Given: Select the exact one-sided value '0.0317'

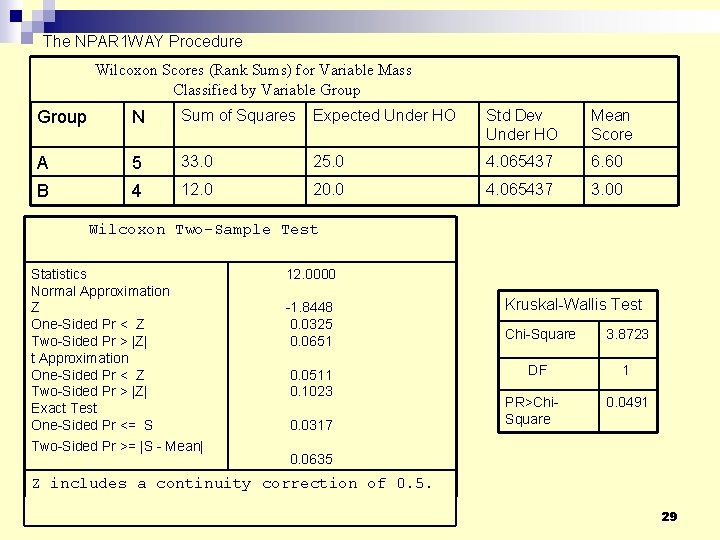Looking at the screenshot, I should 311,425.
